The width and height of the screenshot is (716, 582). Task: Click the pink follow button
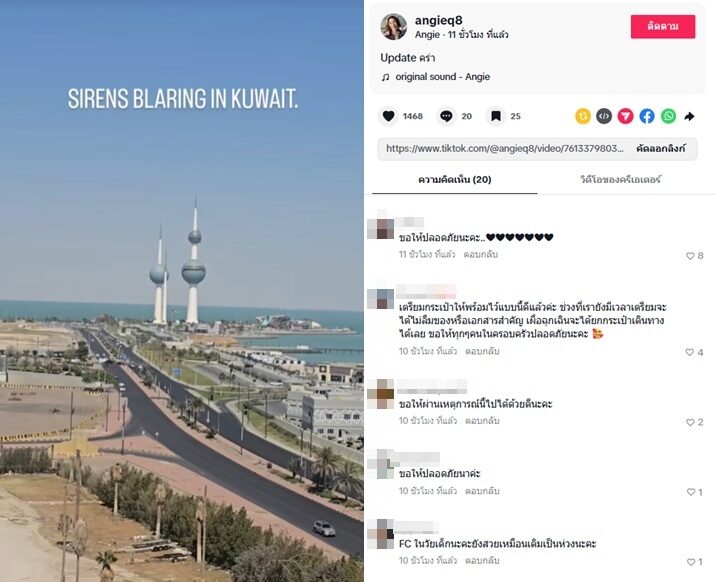click(663, 26)
